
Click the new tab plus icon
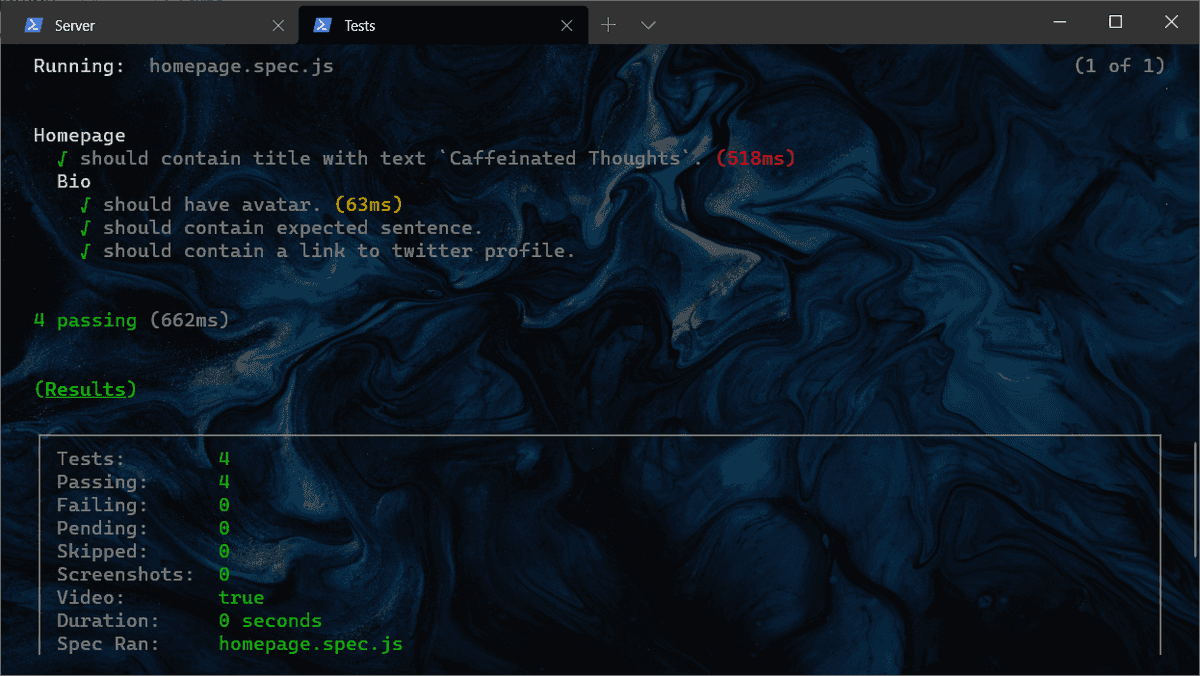click(608, 24)
